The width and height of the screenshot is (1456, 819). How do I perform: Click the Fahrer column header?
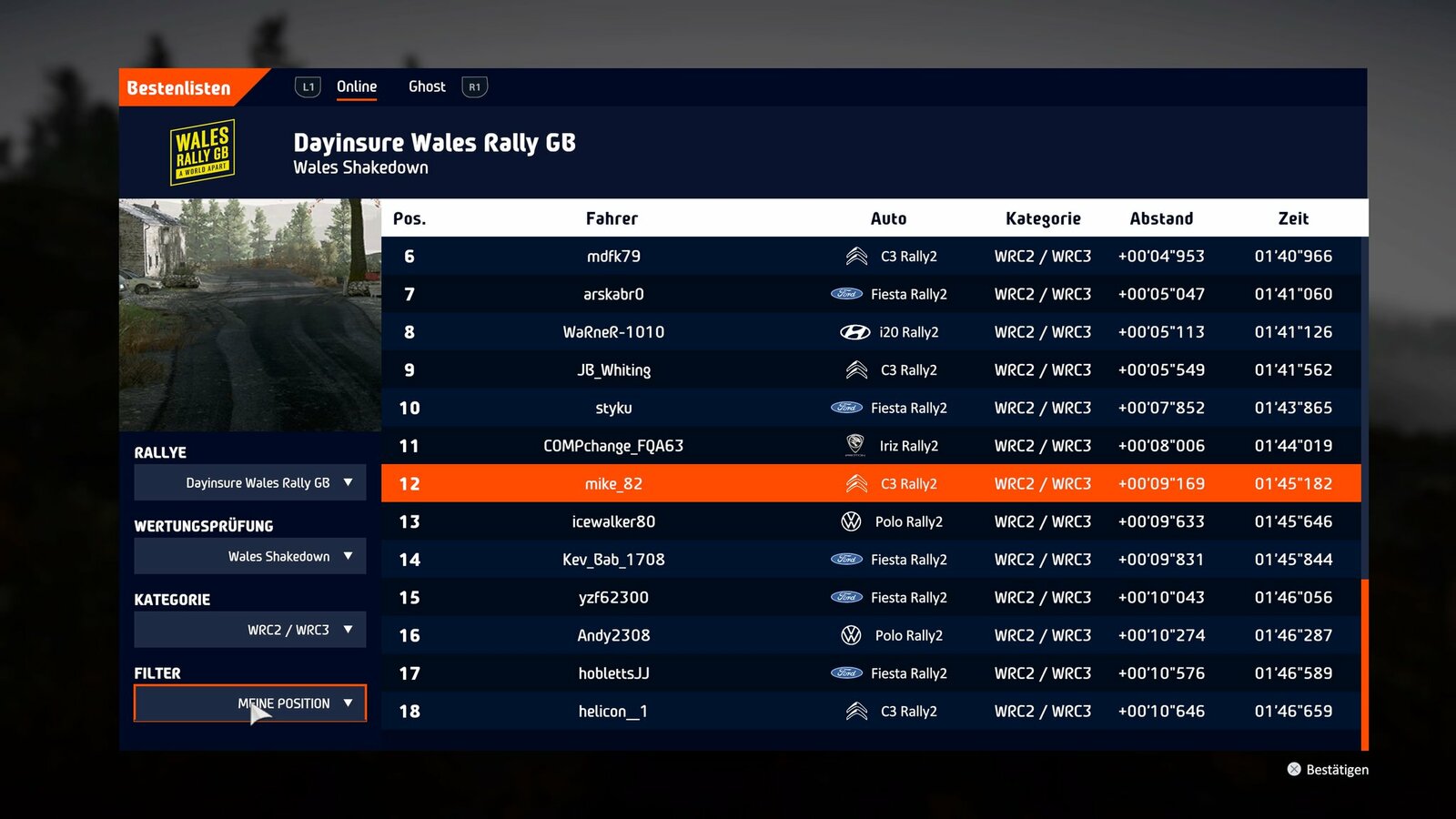click(x=612, y=218)
